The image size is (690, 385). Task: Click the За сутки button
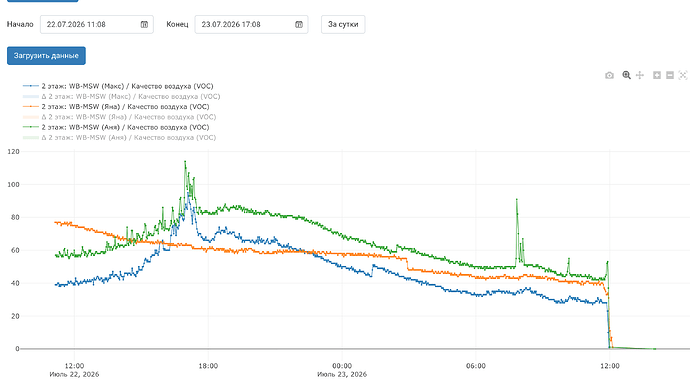coord(343,25)
